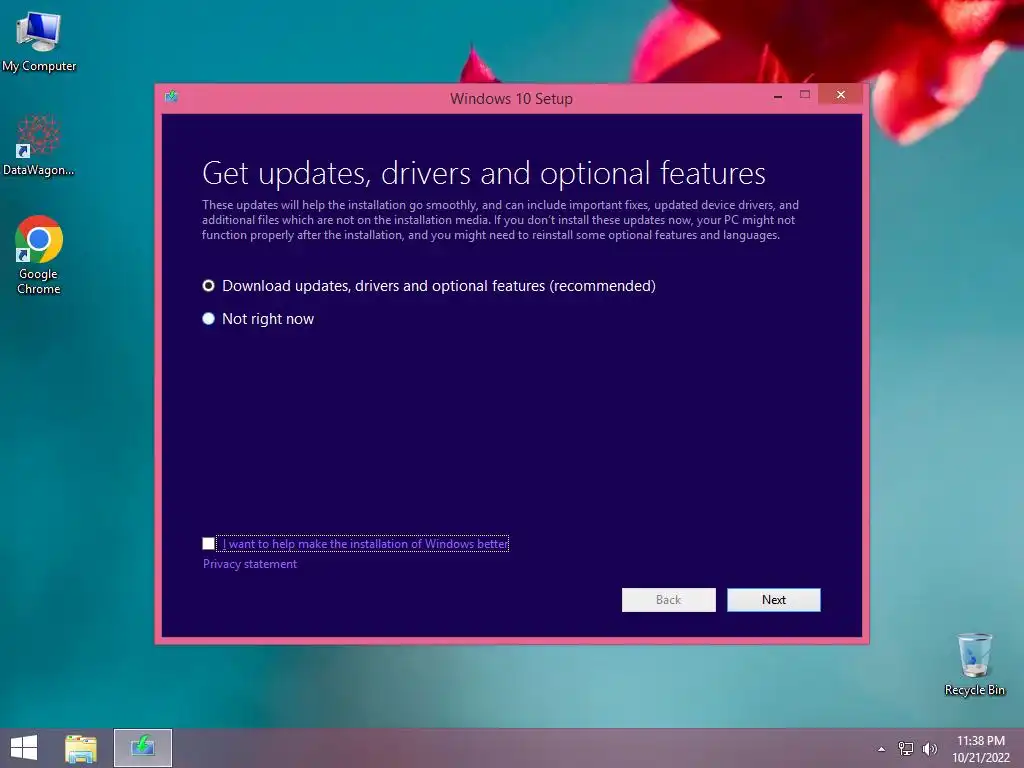Show hidden system tray icons
This screenshot has height=768, width=1024.
[x=882, y=749]
